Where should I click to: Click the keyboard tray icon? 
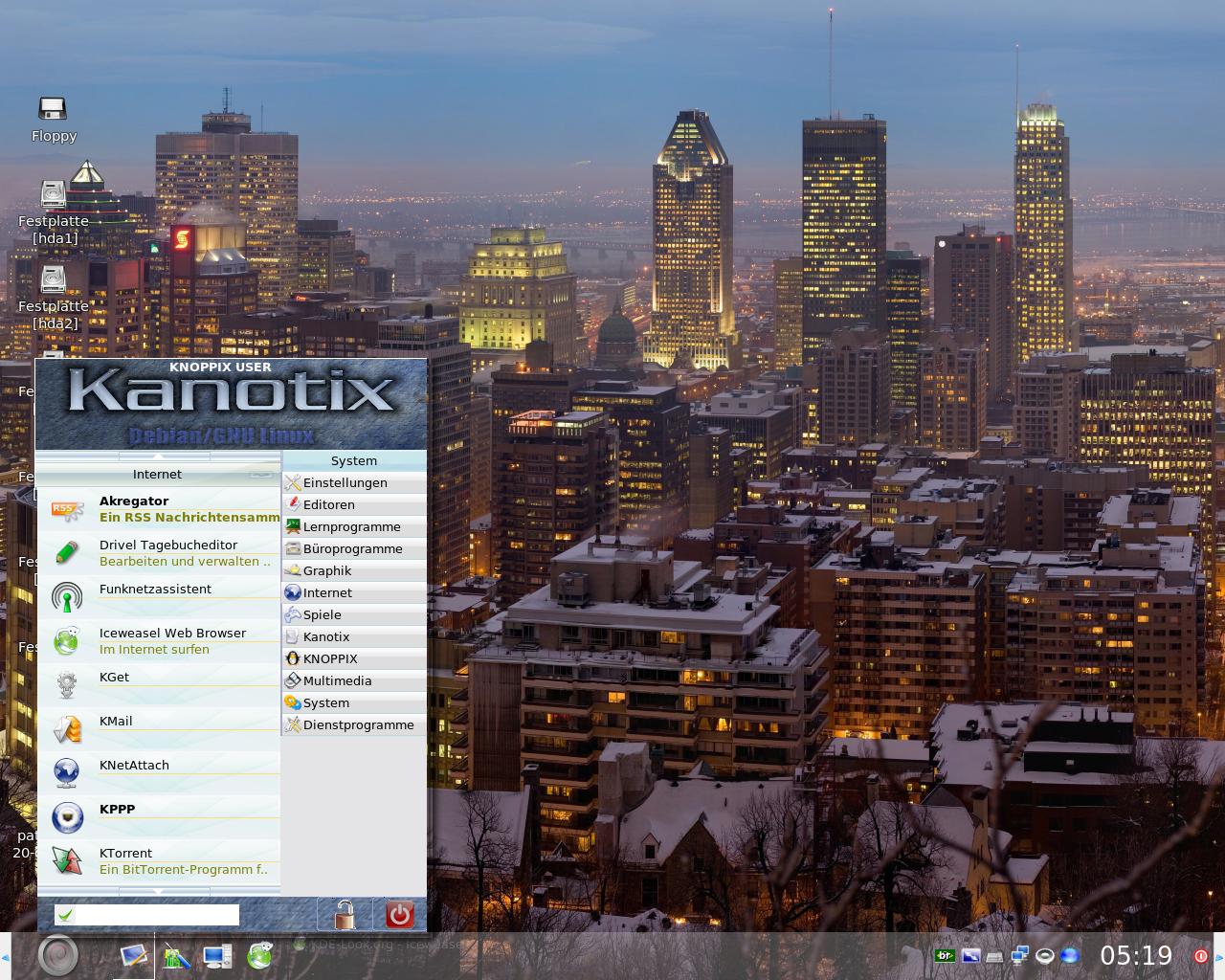(995, 956)
